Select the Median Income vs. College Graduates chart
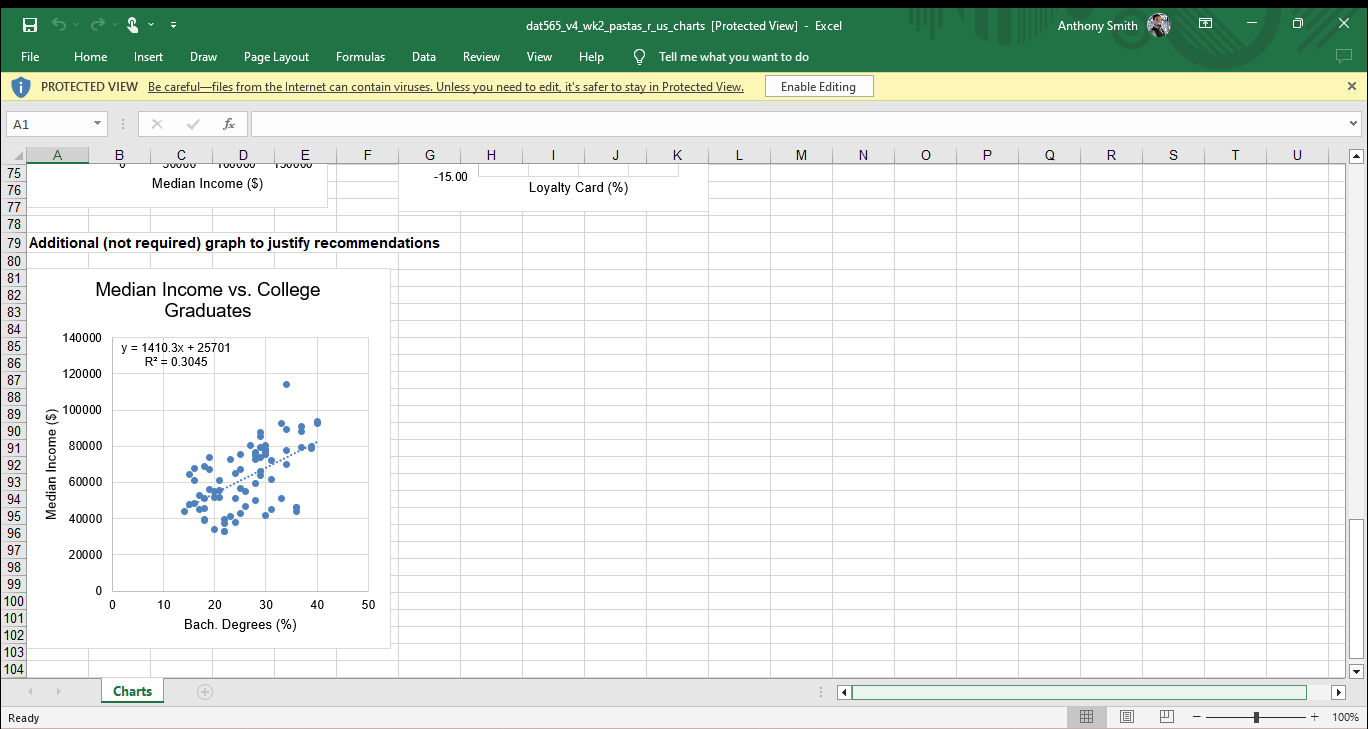The height and width of the screenshot is (729, 1368). (x=208, y=458)
